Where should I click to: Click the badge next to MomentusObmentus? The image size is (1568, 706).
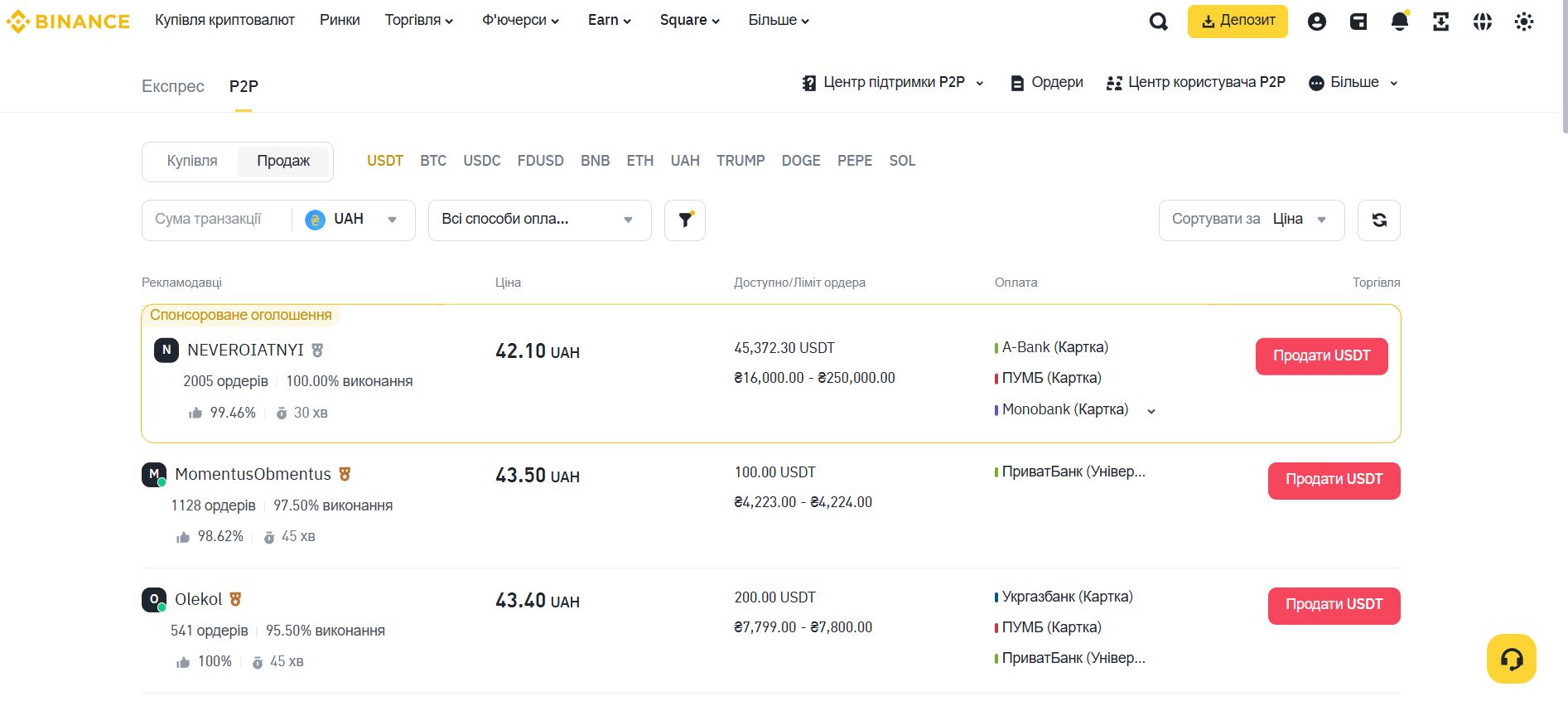(345, 474)
